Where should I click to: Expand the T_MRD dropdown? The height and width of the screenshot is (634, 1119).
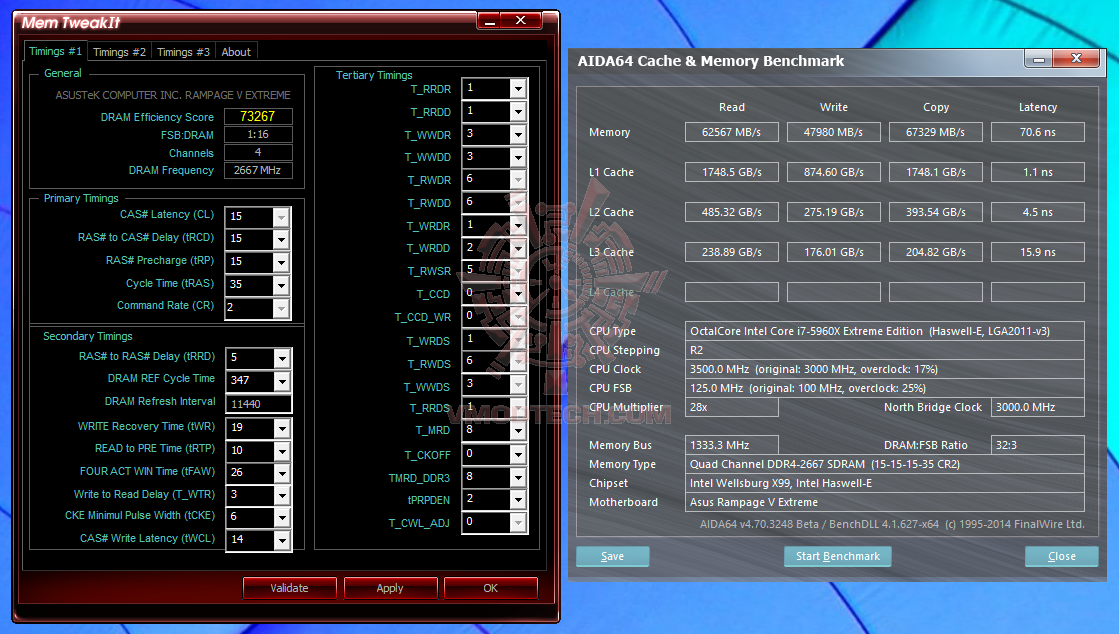point(518,431)
